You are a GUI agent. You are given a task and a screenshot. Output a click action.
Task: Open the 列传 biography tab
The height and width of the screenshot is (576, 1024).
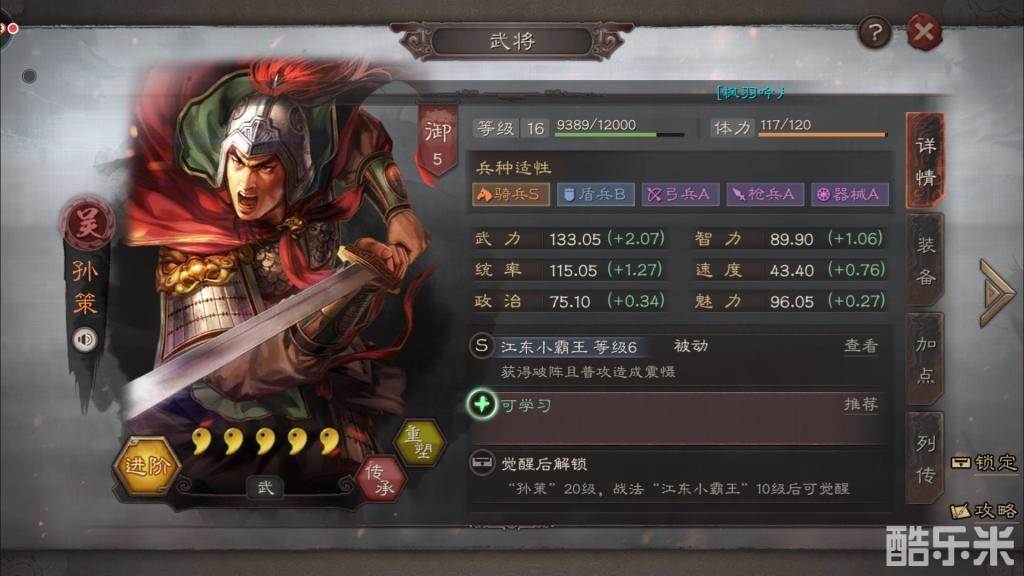(925, 459)
